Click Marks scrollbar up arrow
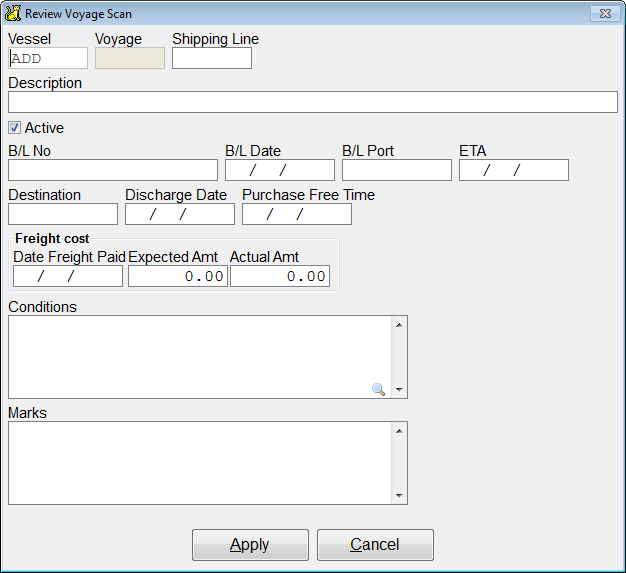 [399, 431]
